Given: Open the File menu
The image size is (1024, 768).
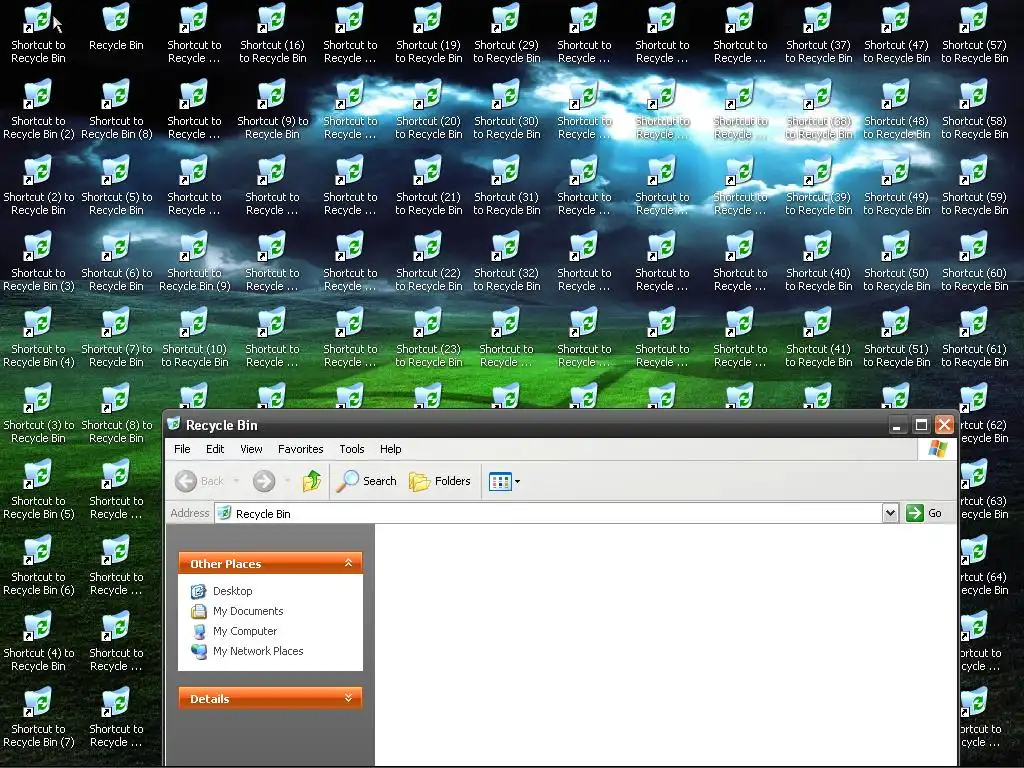Looking at the screenshot, I should (182, 449).
